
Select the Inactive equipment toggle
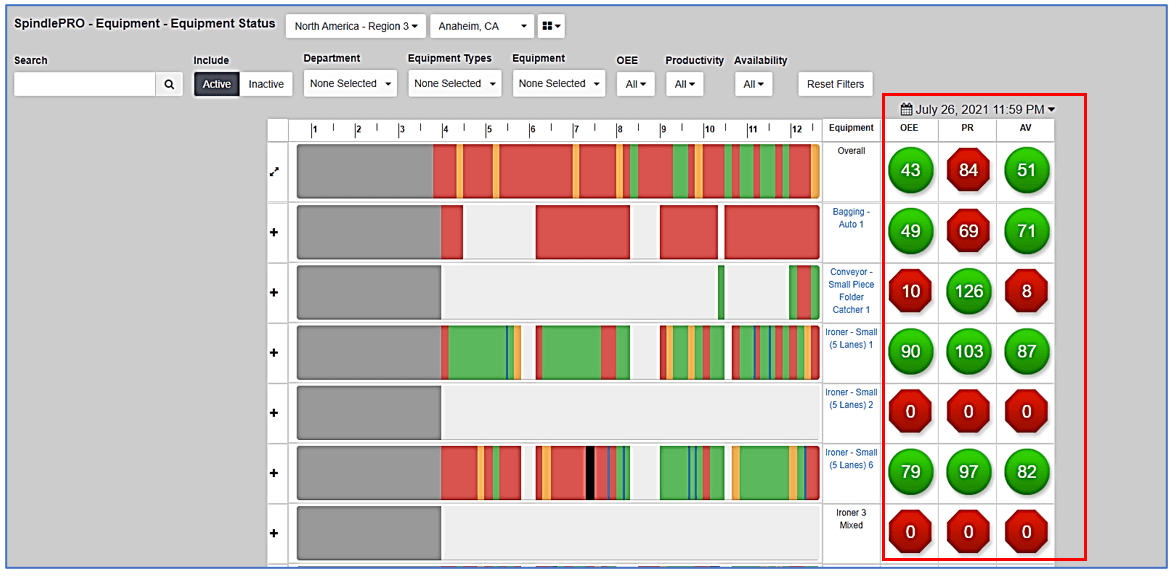tap(267, 84)
